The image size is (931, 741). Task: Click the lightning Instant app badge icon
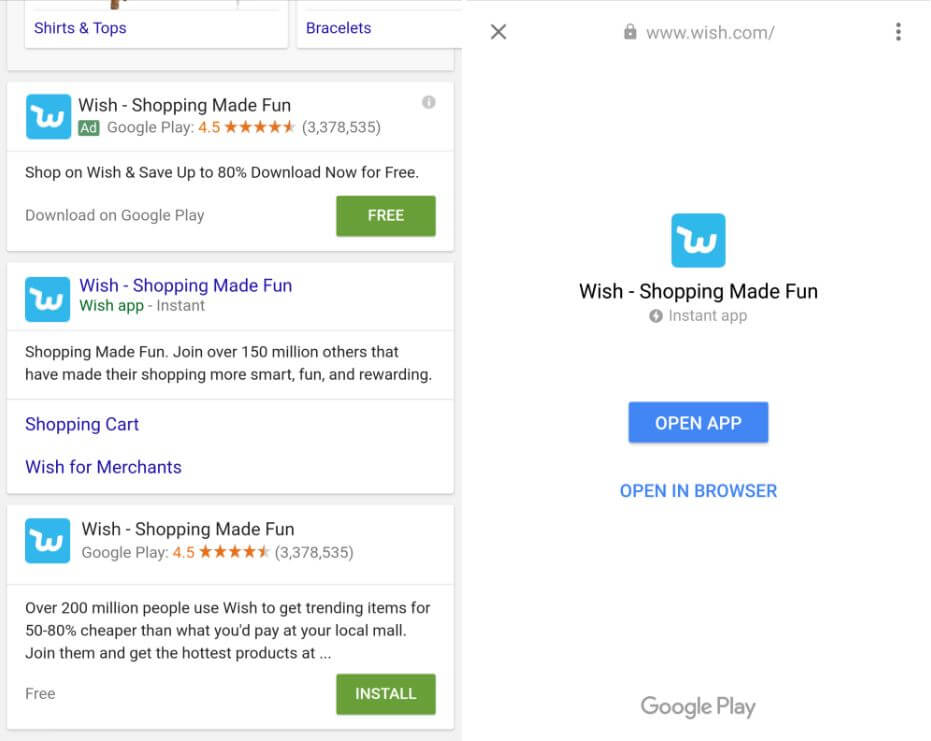656,316
